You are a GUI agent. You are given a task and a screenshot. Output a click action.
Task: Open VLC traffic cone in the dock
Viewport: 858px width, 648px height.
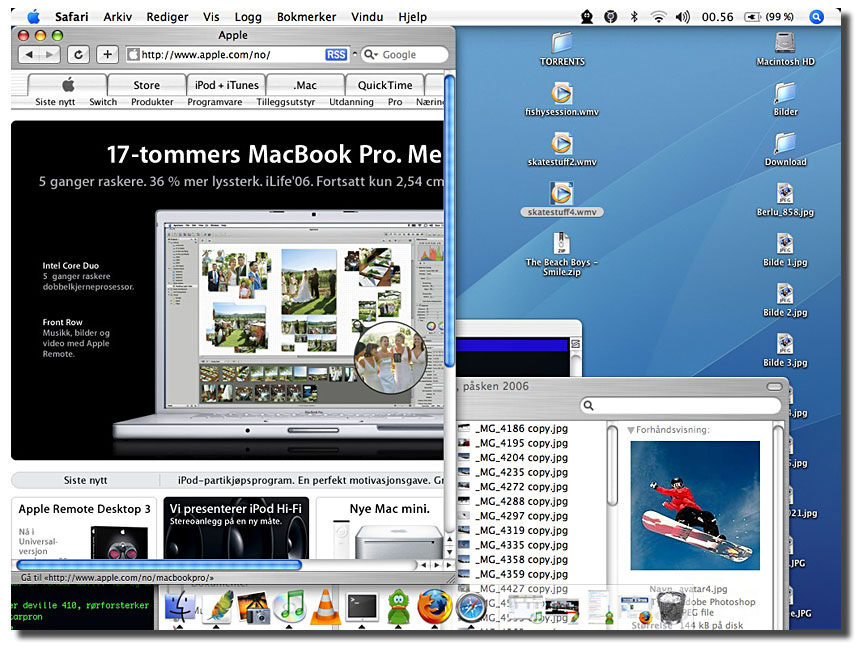tap(326, 608)
